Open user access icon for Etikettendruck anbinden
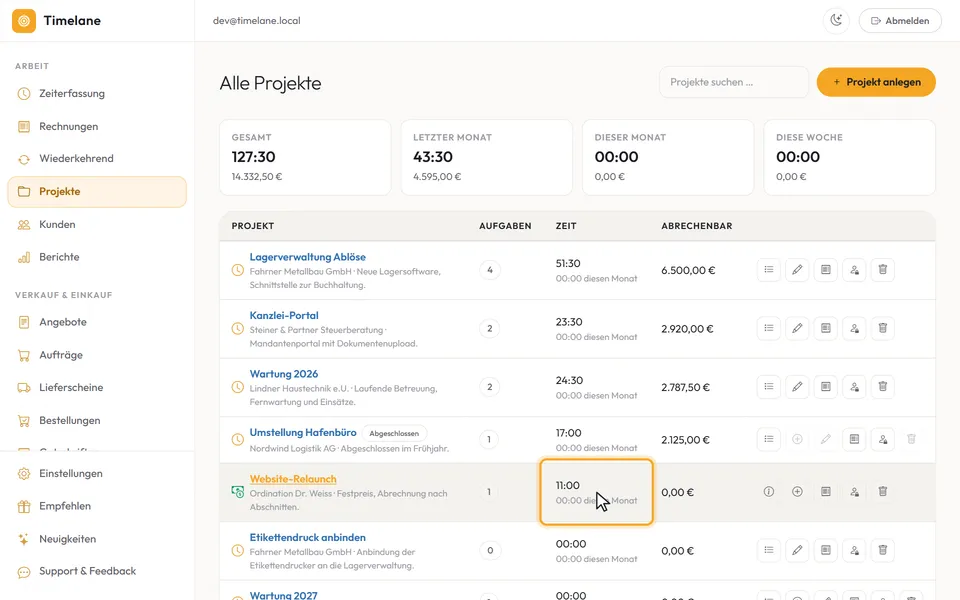 pos(854,550)
